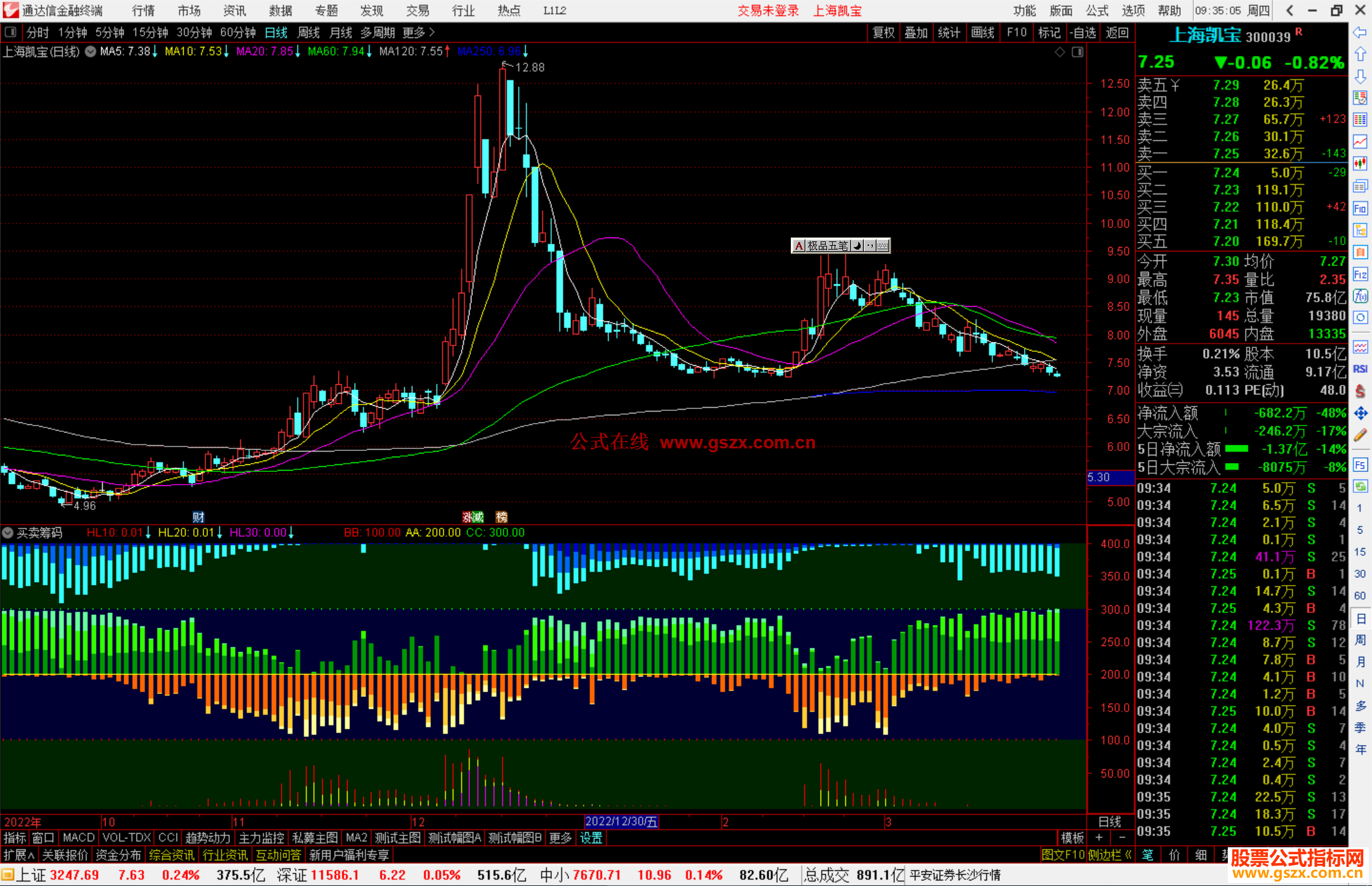Open the 行情 menu
Viewport: 1372px width, 886px height.
tap(143, 10)
